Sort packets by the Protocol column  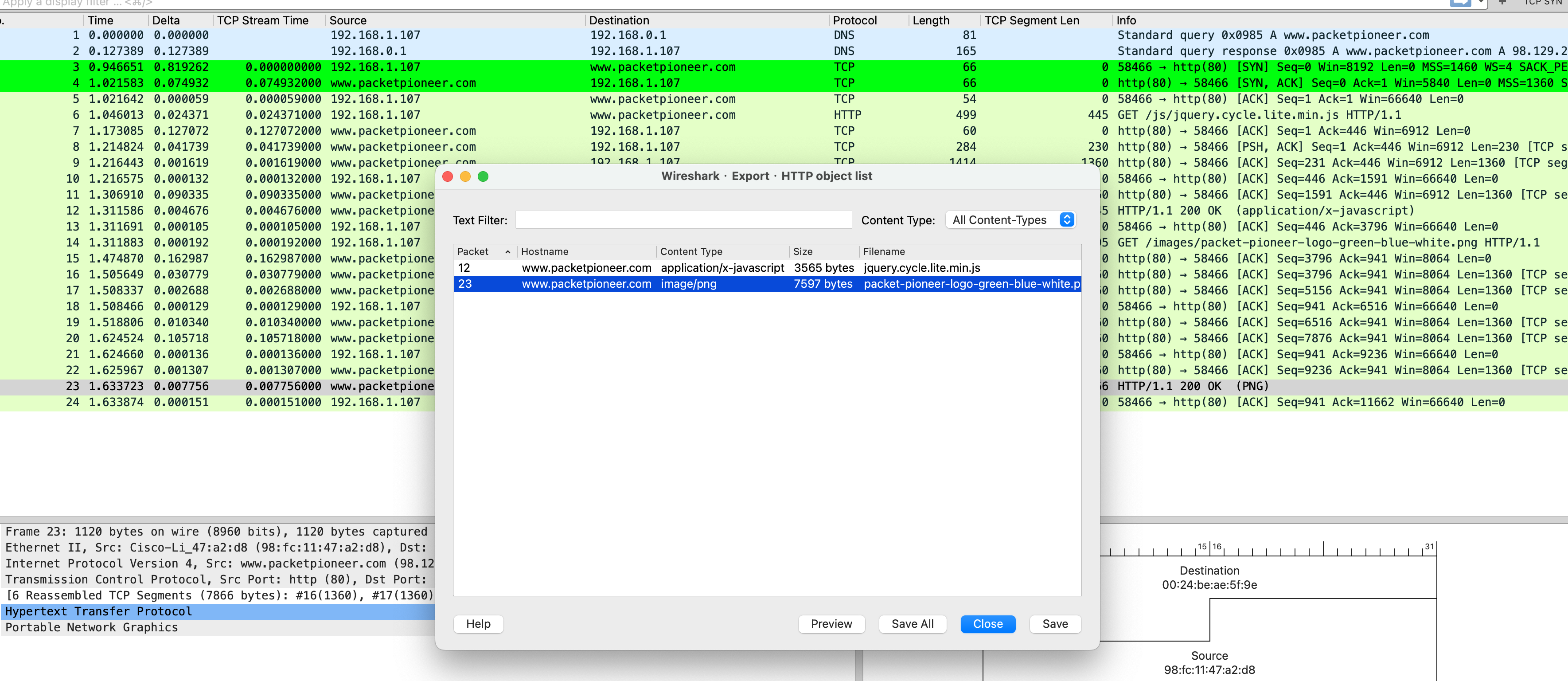pyautogui.click(x=856, y=20)
